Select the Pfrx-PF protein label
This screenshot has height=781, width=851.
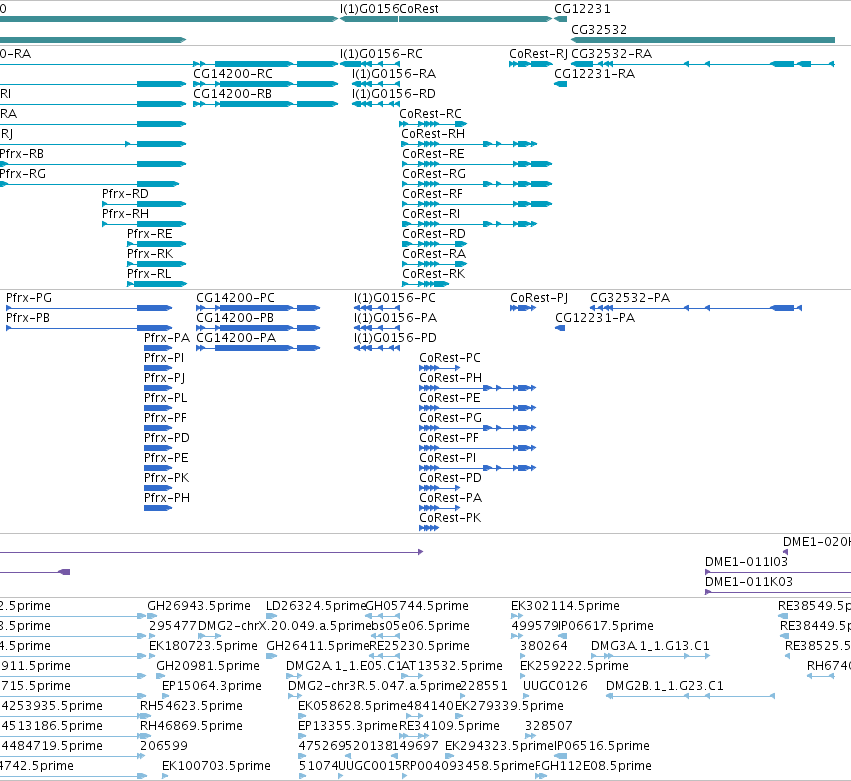(166, 418)
